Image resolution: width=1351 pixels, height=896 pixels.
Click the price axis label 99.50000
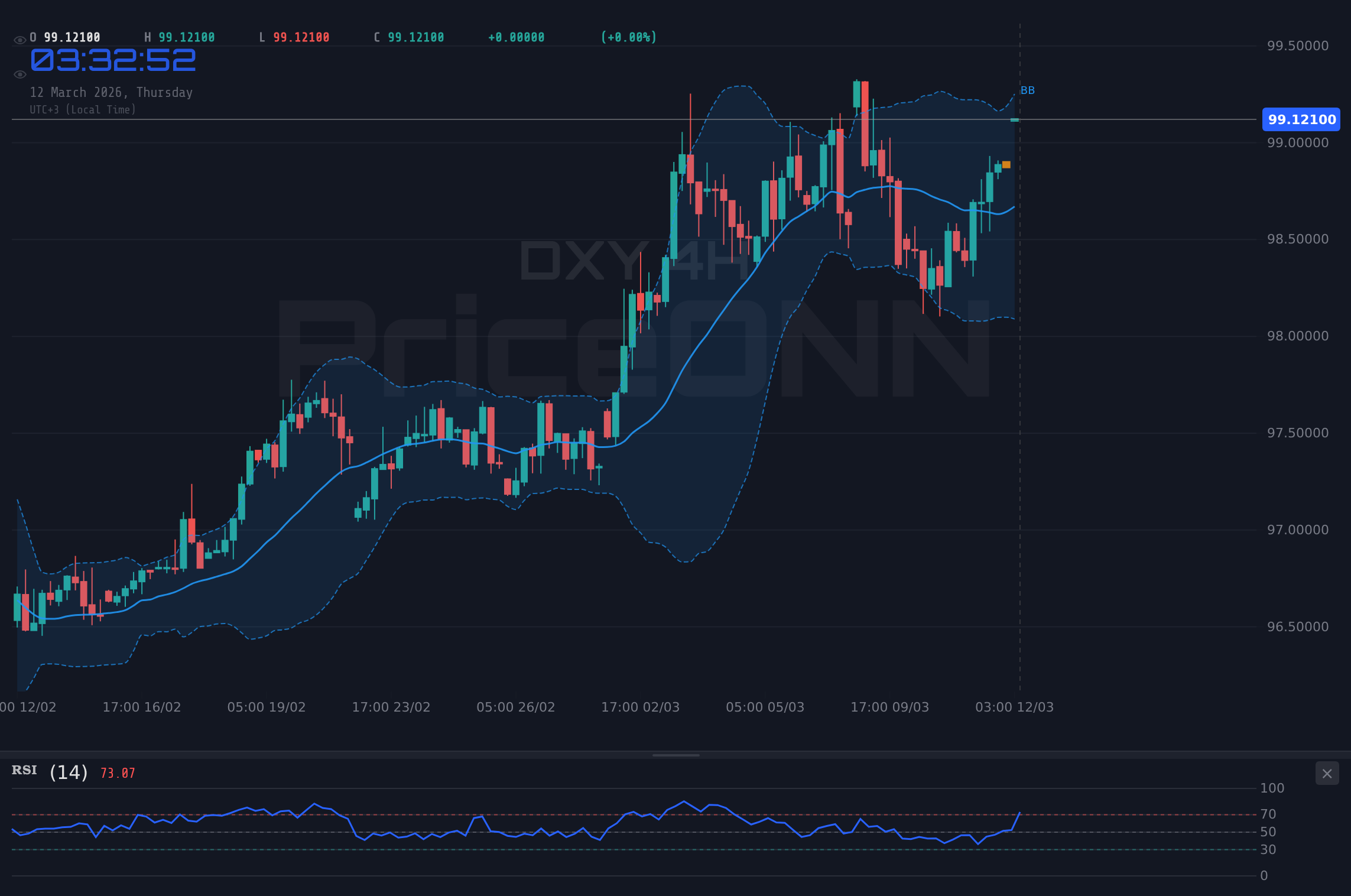[1299, 46]
